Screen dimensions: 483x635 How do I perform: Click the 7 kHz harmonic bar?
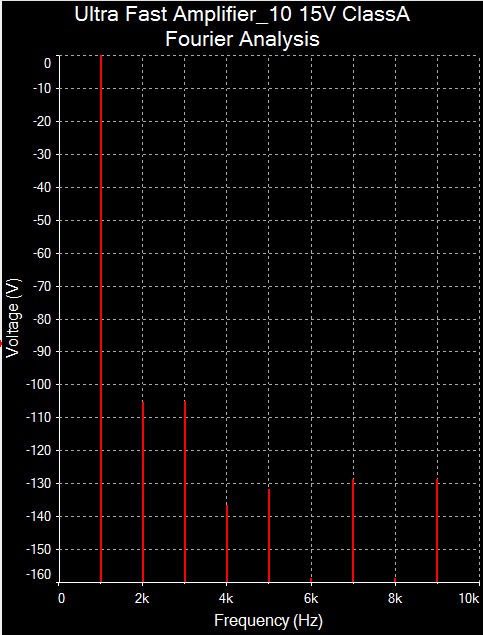click(353, 530)
